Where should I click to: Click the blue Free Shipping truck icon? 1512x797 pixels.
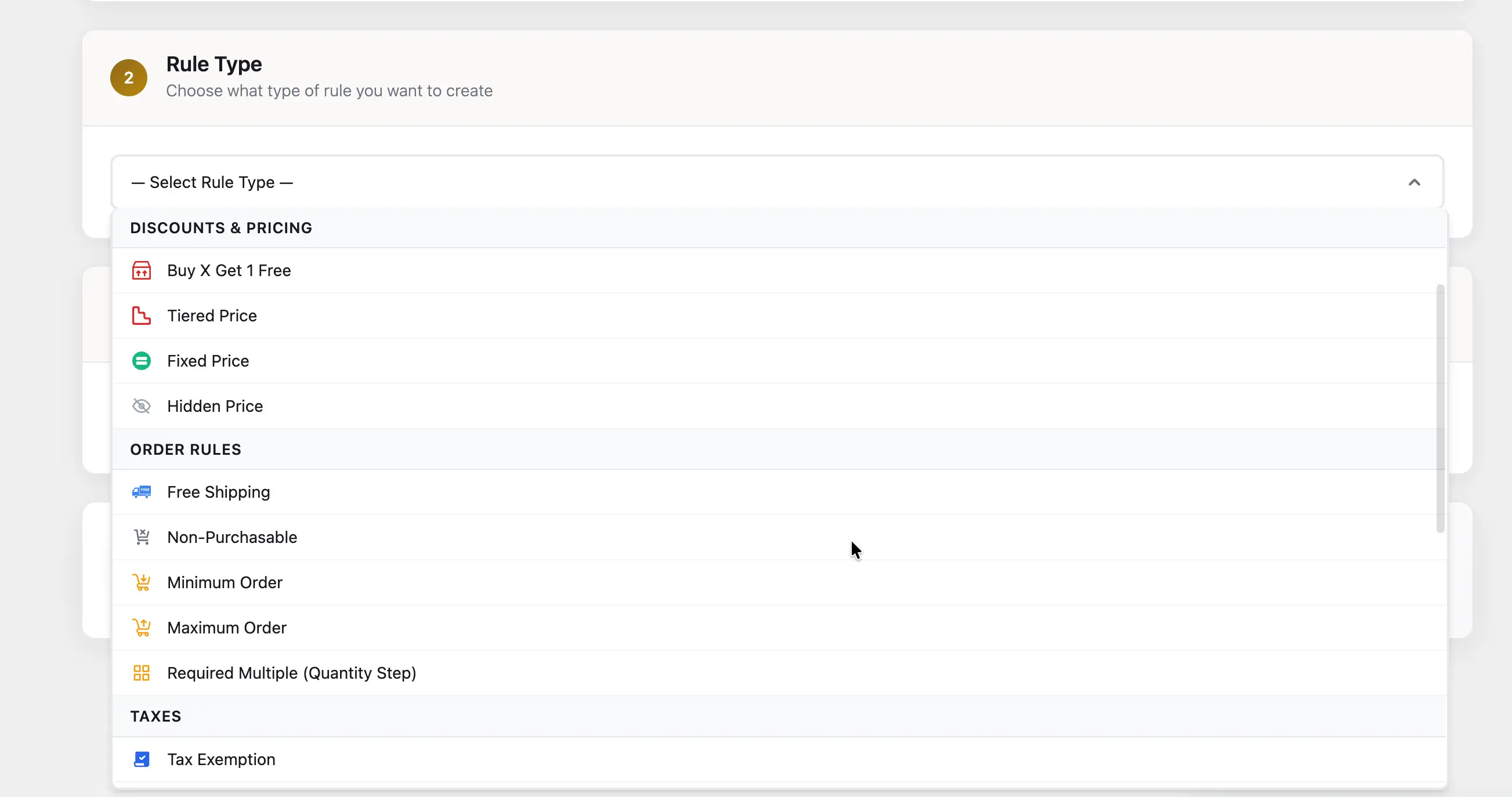coord(141,492)
